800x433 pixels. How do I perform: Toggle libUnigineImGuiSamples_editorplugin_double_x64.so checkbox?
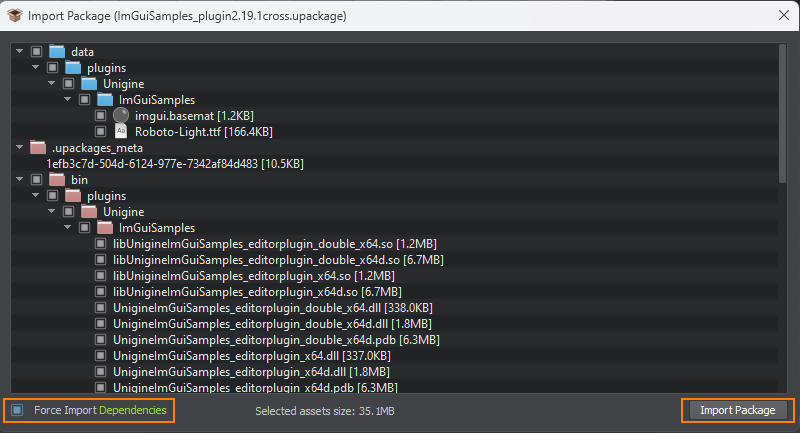101,244
